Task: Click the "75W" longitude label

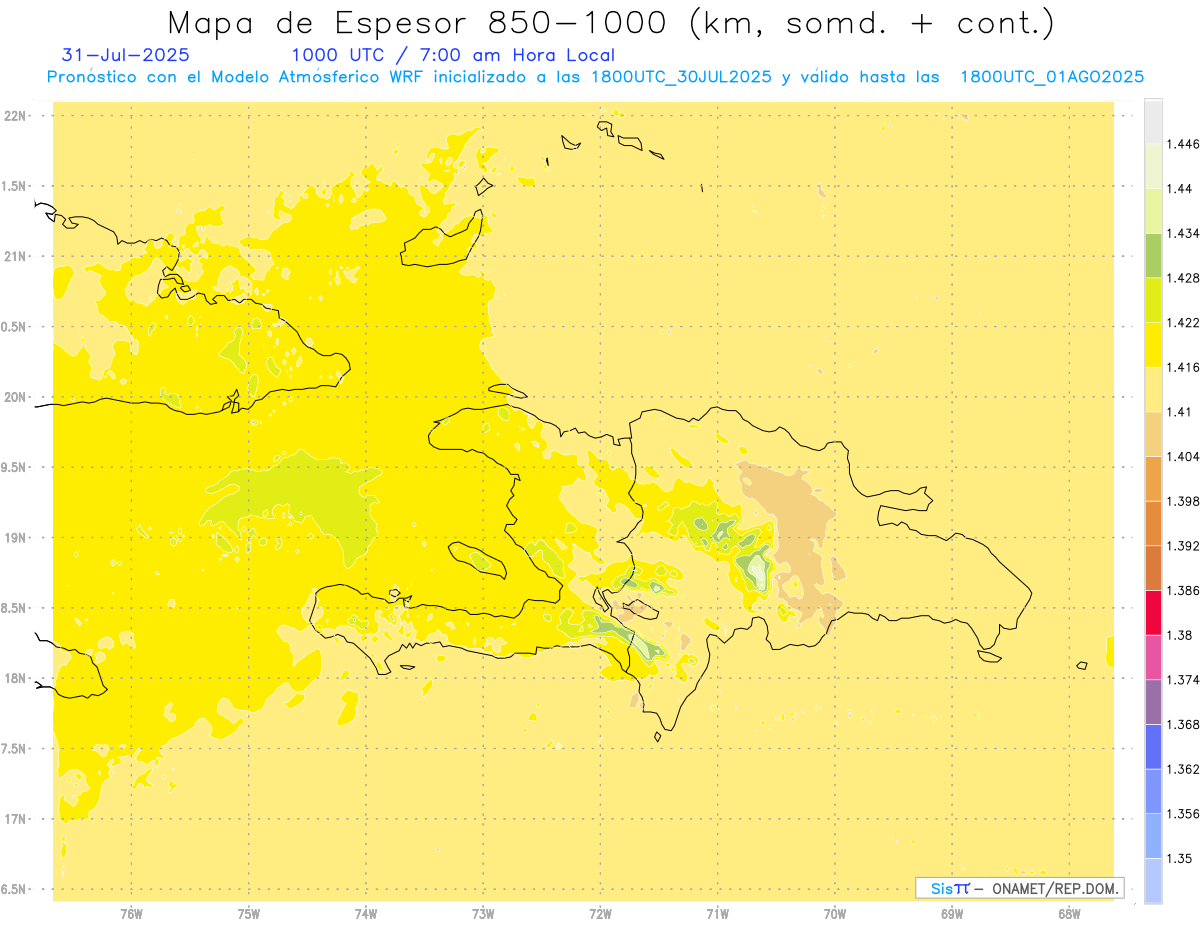Action: (249, 913)
